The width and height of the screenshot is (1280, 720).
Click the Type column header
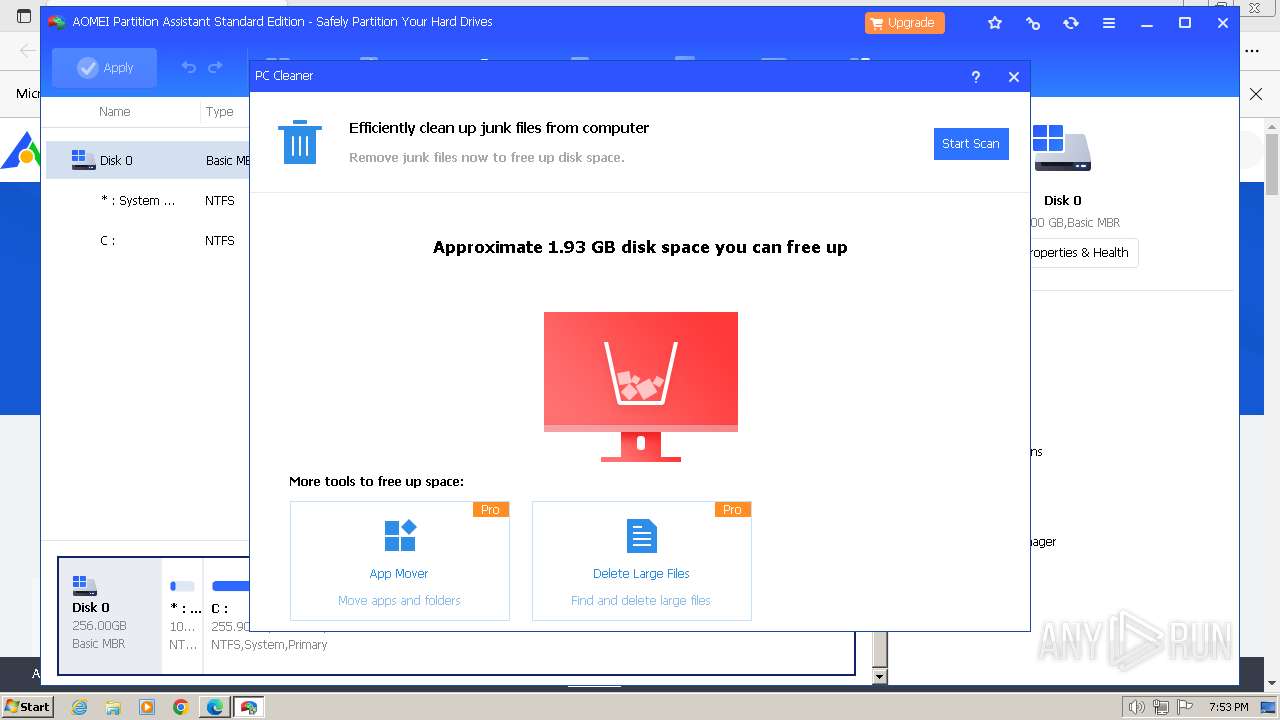tap(219, 112)
